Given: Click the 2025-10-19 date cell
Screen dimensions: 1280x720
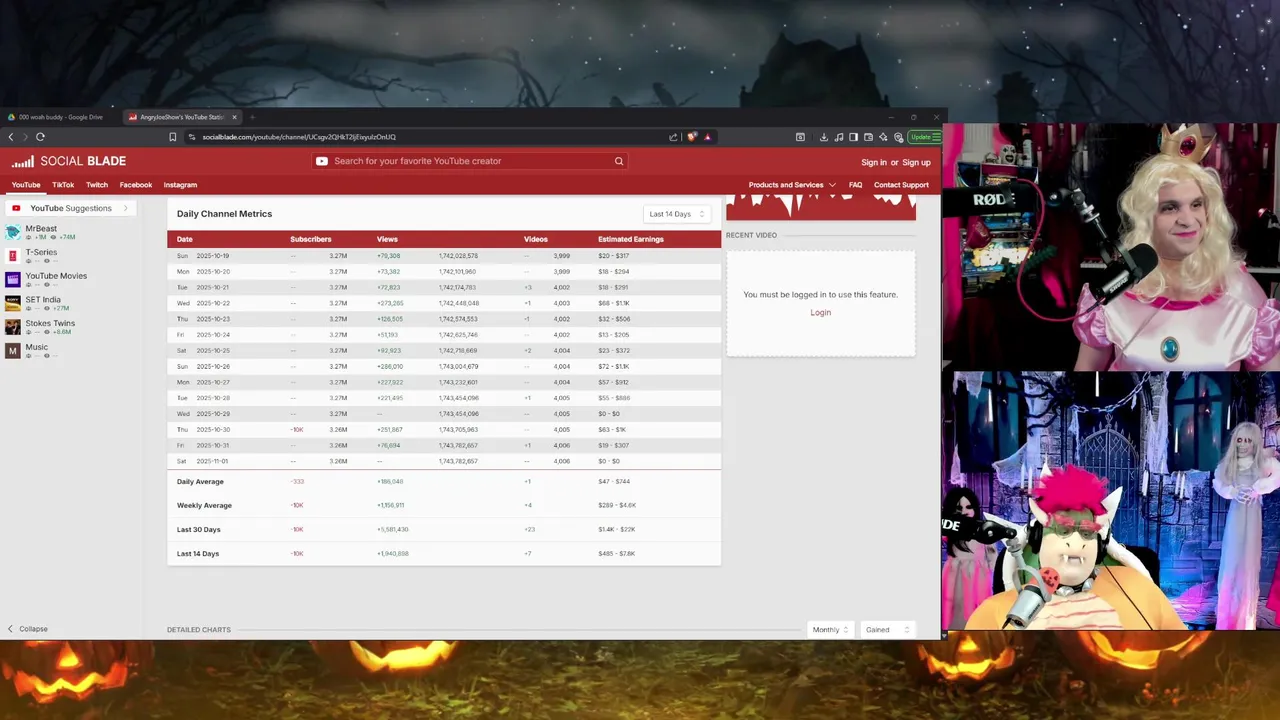Looking at the screenshot, I should coord(213,256).
